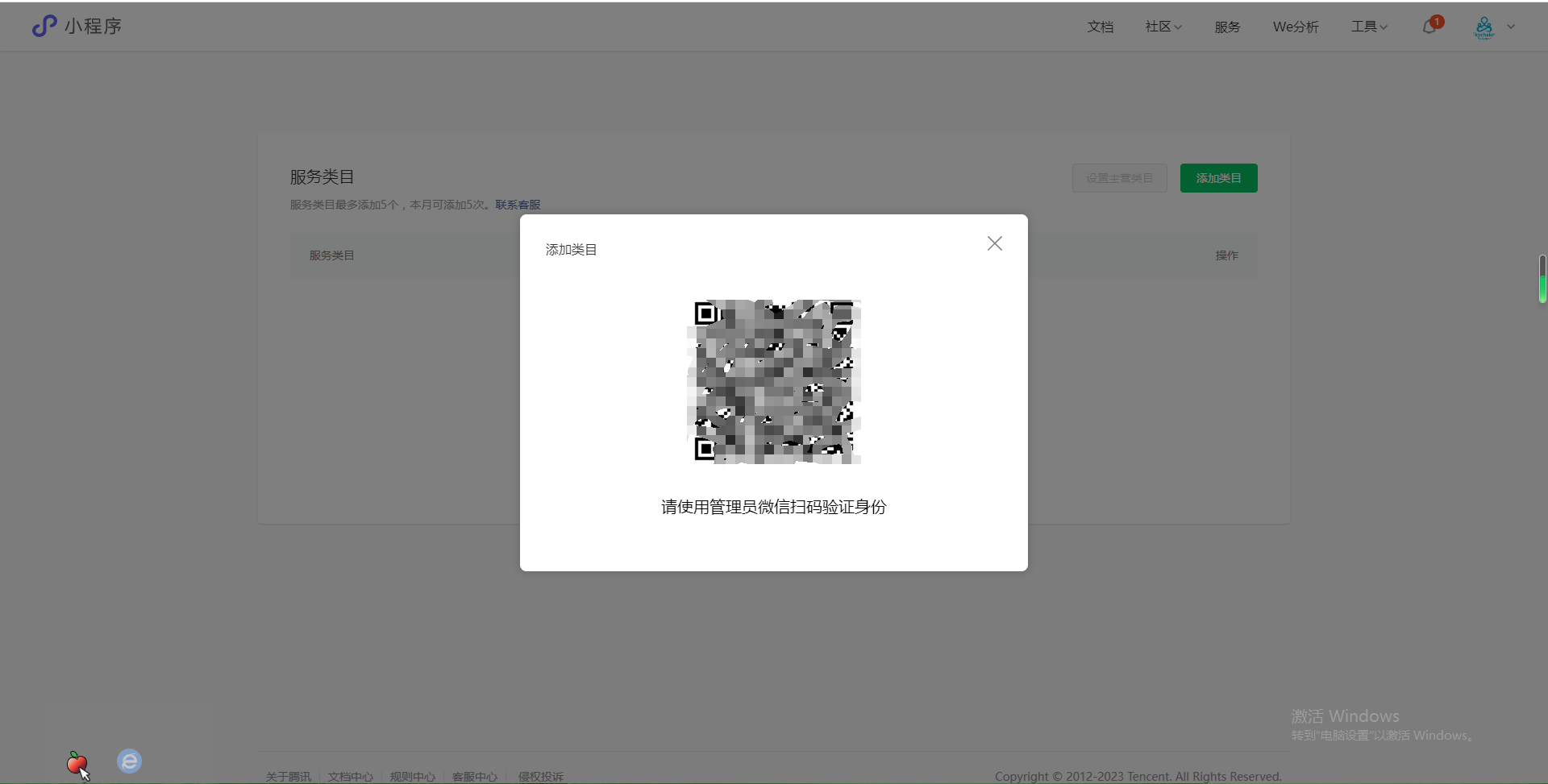The height and width of the screenshot is (784, 1548).
Task: Open the 关于腾讯 footer link
Action: 288,776
